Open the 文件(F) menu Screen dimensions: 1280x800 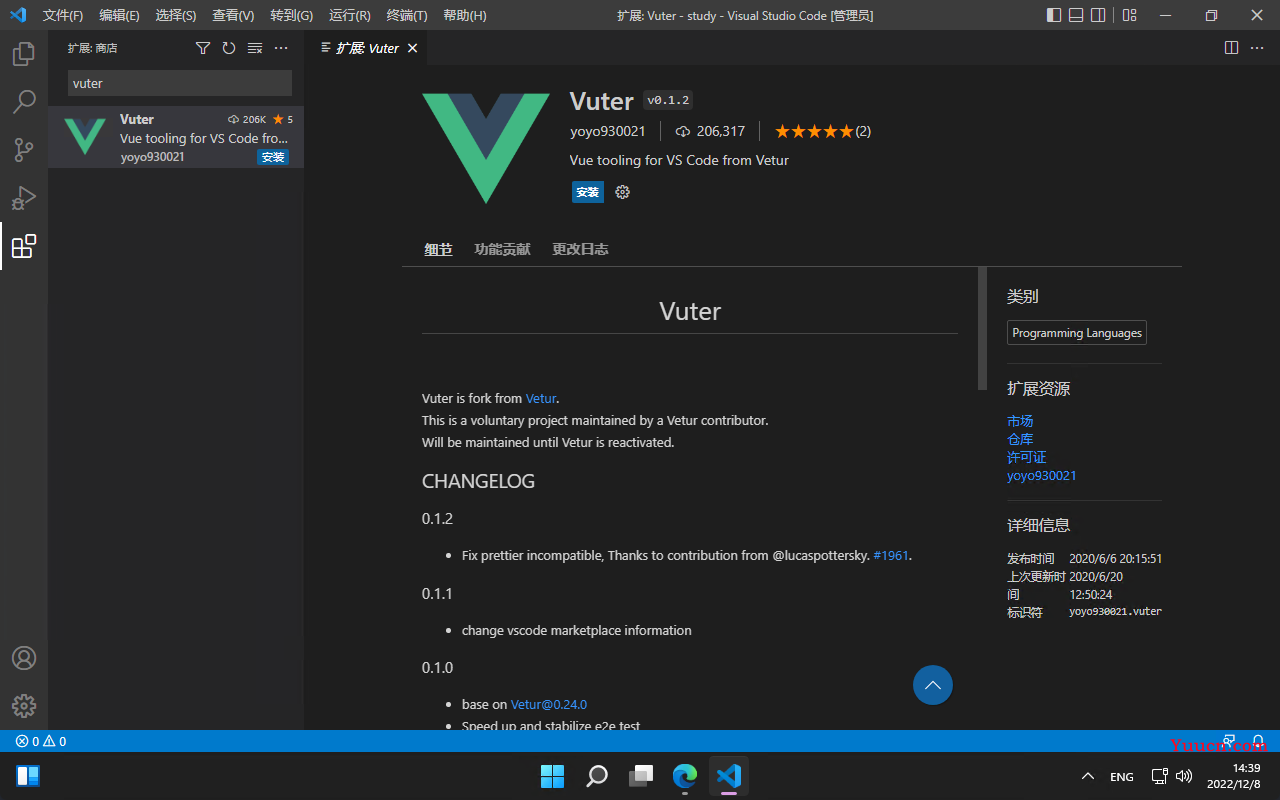click(63, 15)
